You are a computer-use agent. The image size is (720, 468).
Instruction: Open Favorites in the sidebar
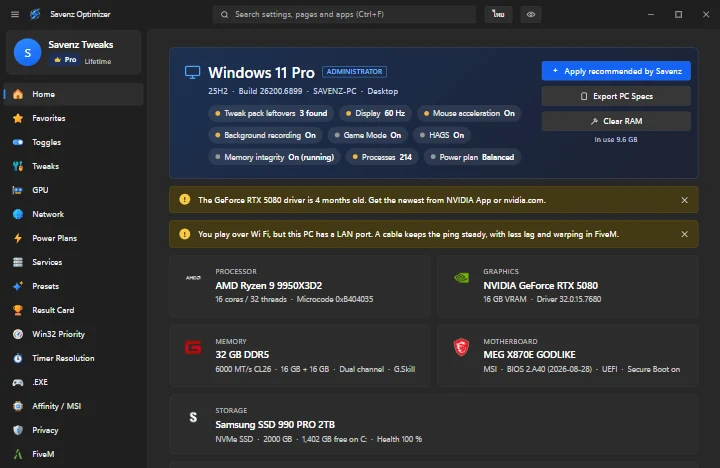click(73, 118)
